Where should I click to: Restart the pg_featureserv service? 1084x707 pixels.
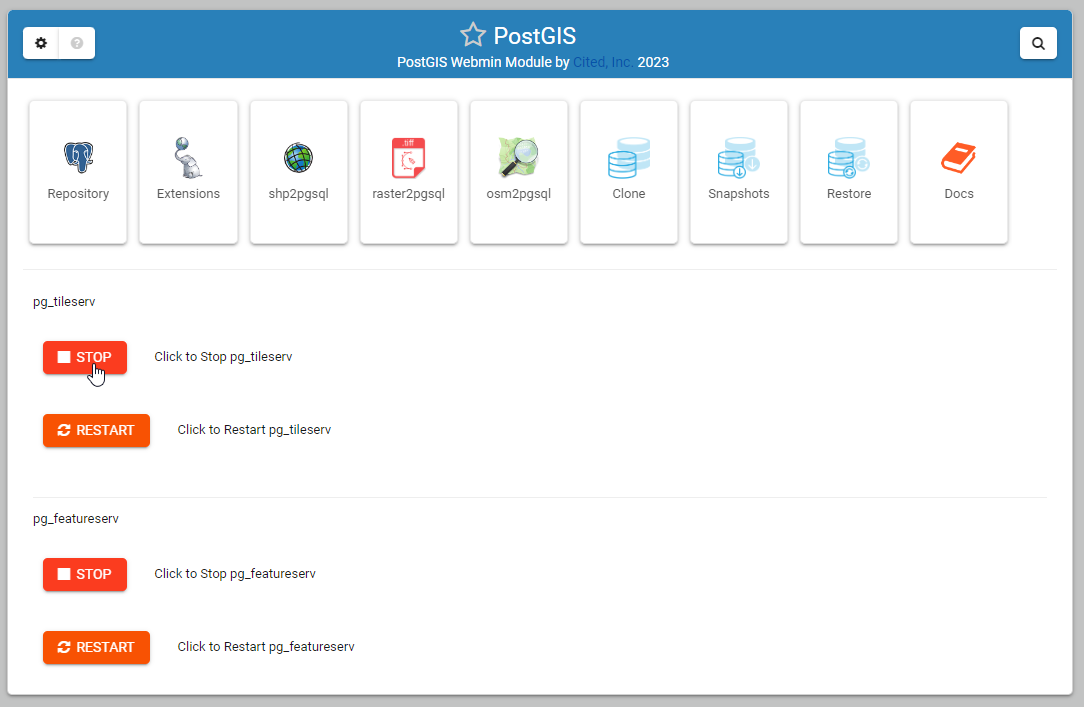point(96,647)
